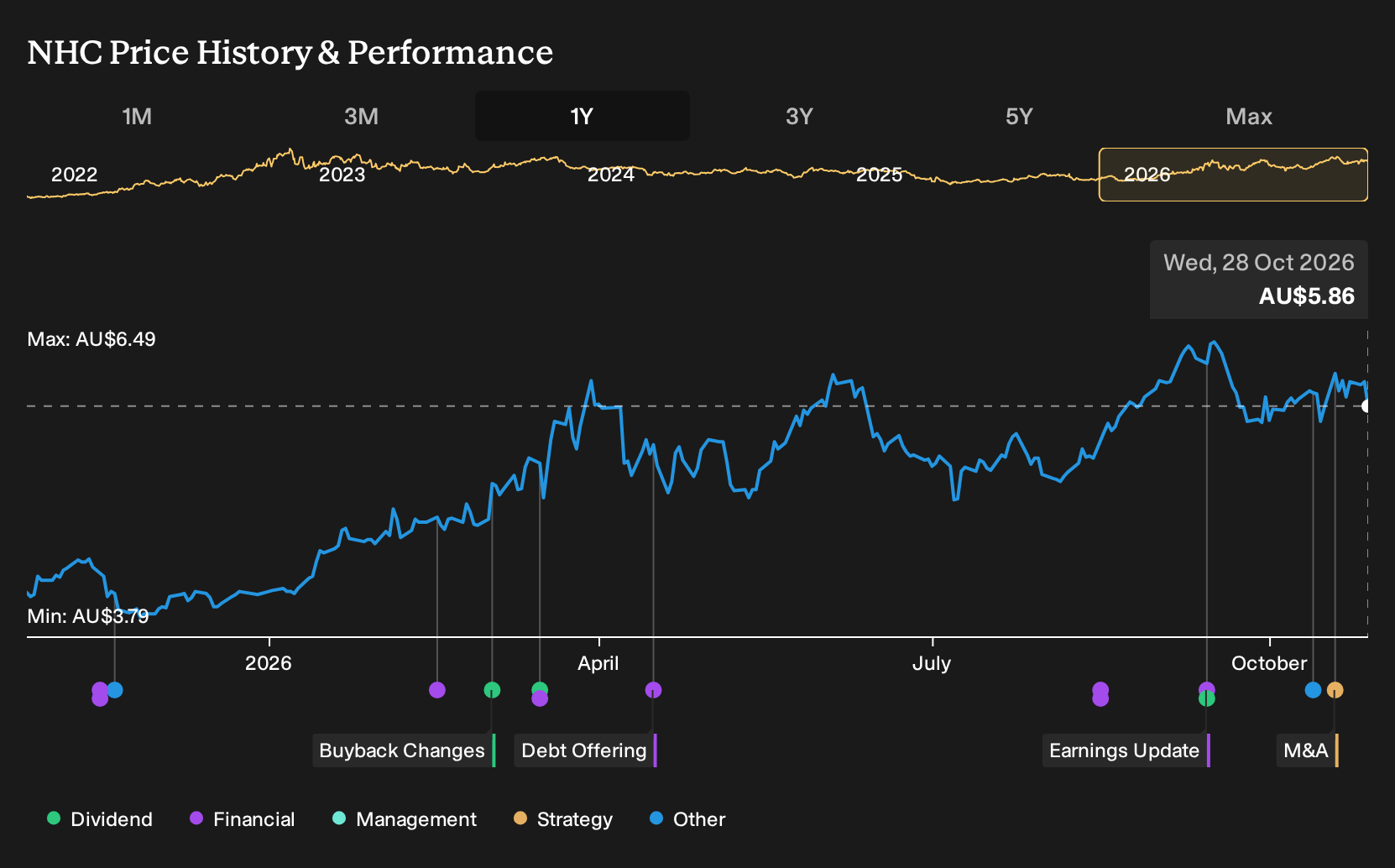Open the M&A event label
This screenshot has width=1395, height=868.
tap(1307, 750)
